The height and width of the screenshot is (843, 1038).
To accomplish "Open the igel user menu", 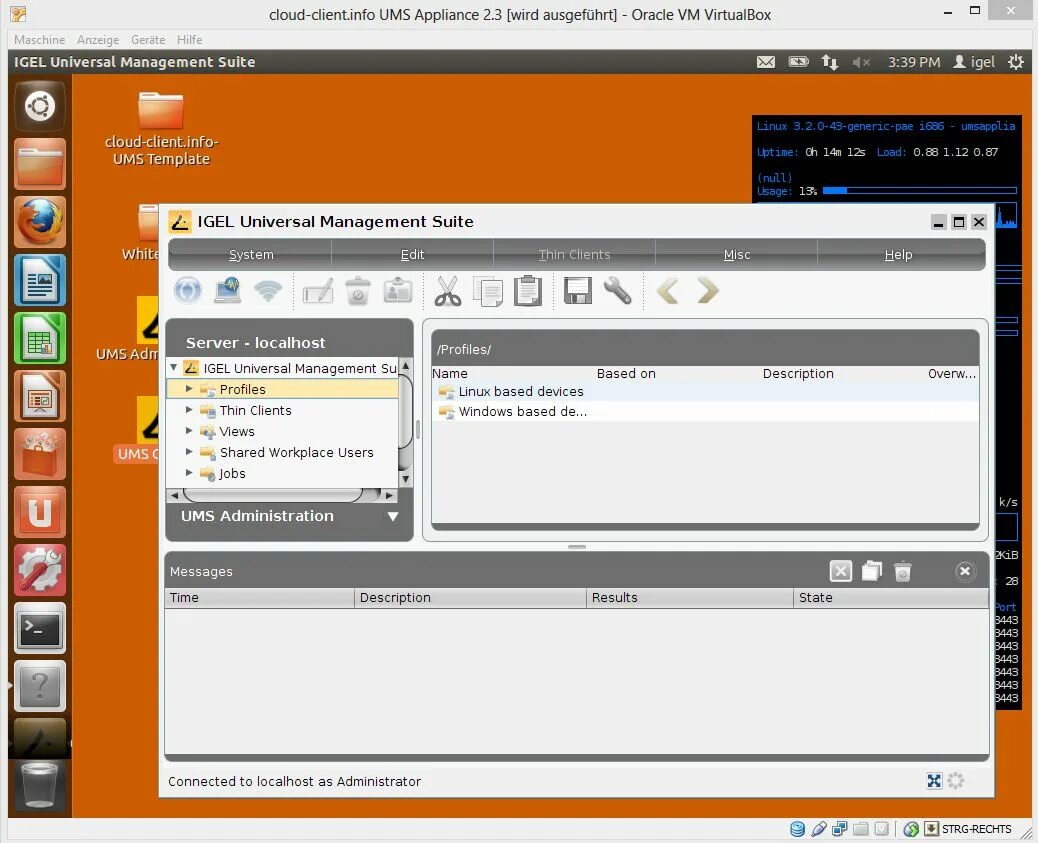I will click(x=974, y=62).
